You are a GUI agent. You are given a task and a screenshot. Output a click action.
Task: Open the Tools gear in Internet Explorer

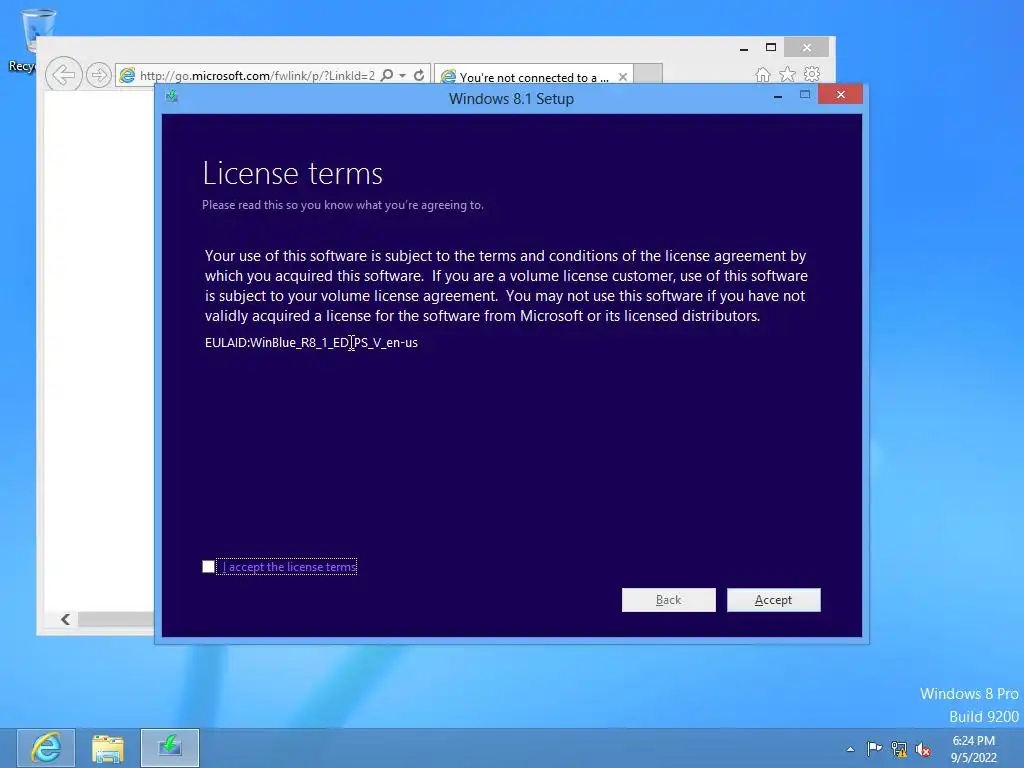tap(812, 74)
